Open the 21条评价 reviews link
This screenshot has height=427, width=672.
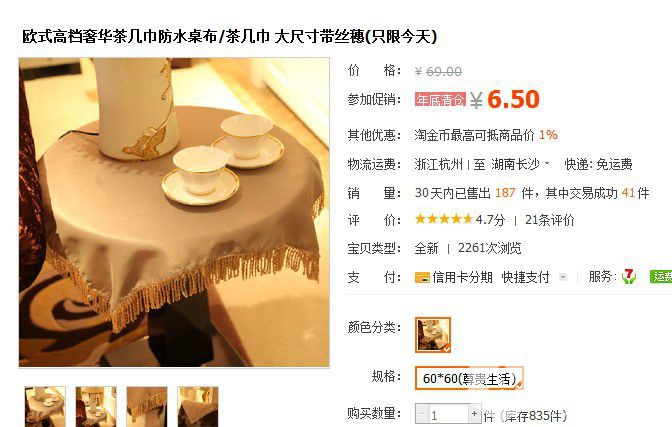[x=549, y=220]
